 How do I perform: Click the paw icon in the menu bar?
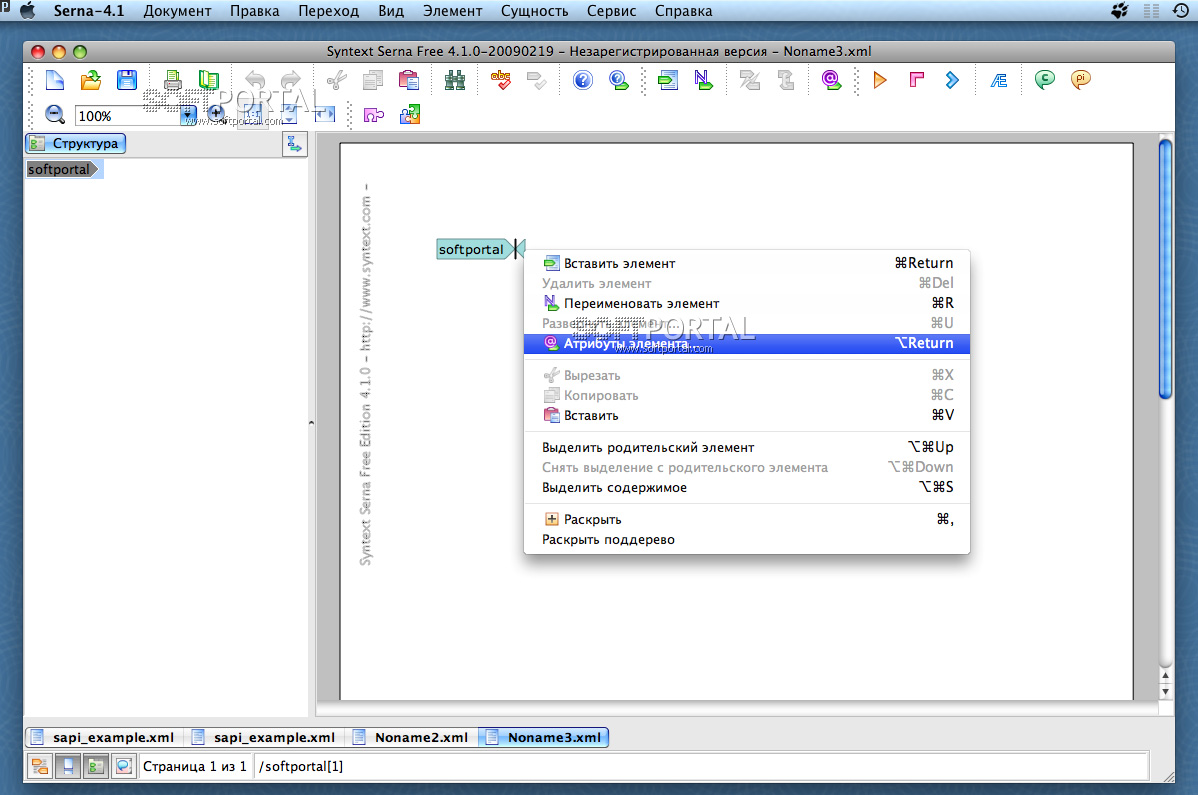coord(1120,11)
